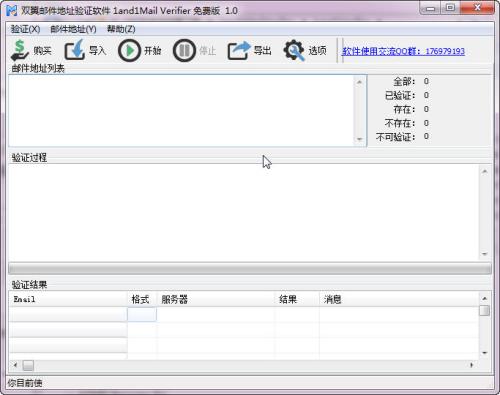Click the app logo icon in title bar
This screenshot has width=500, height=395.
pyautogui.click(x=12, y=10)
